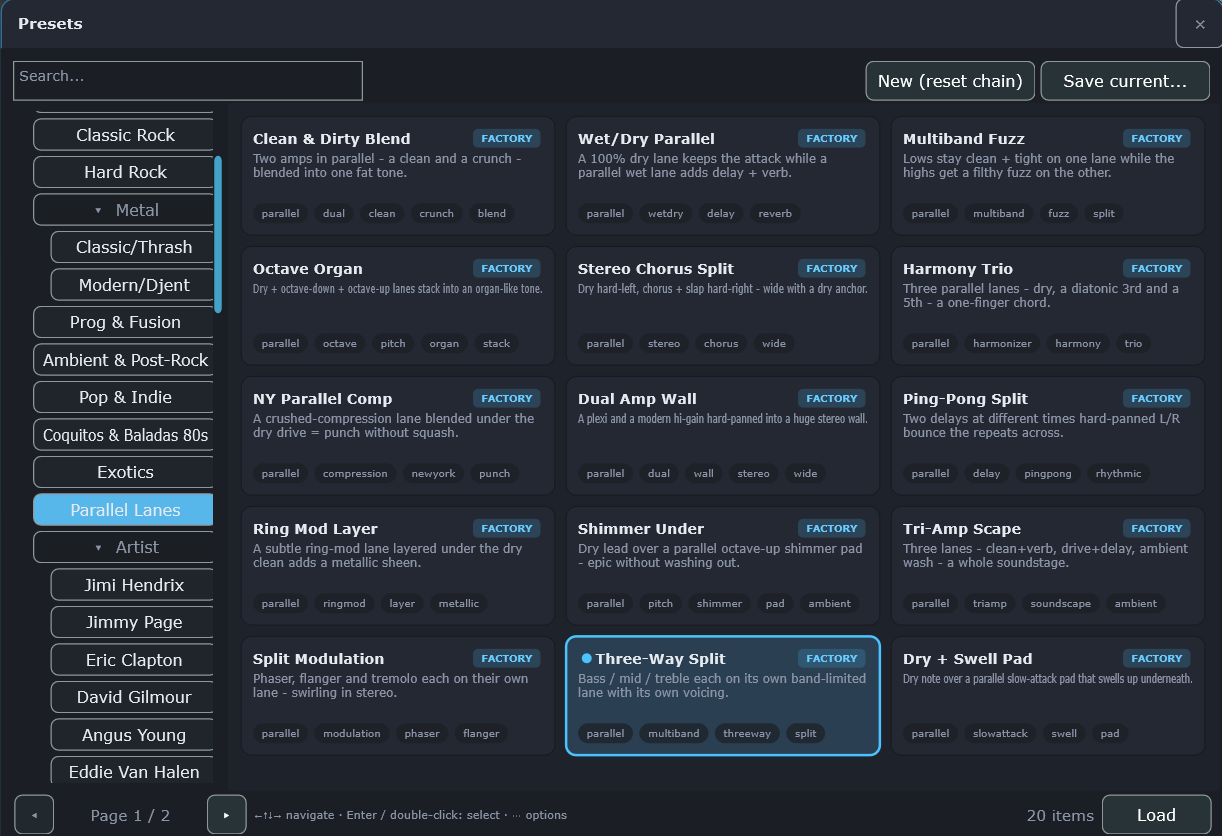Open Angus Young artist presets
The image size is (1222, 836).
(134, 735)
